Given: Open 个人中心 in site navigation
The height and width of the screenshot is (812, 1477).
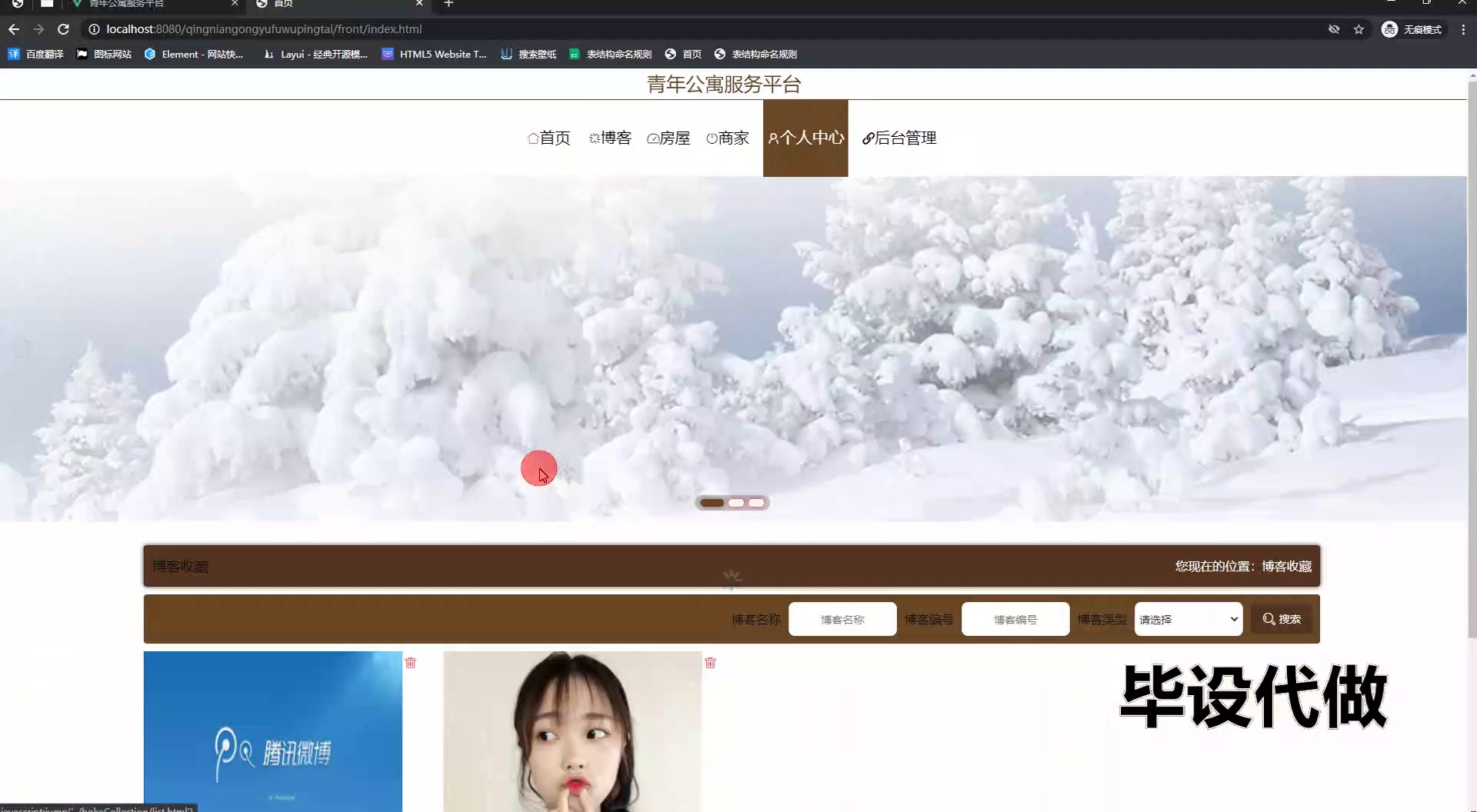Looking at the screenshot, I should [805, 138].
